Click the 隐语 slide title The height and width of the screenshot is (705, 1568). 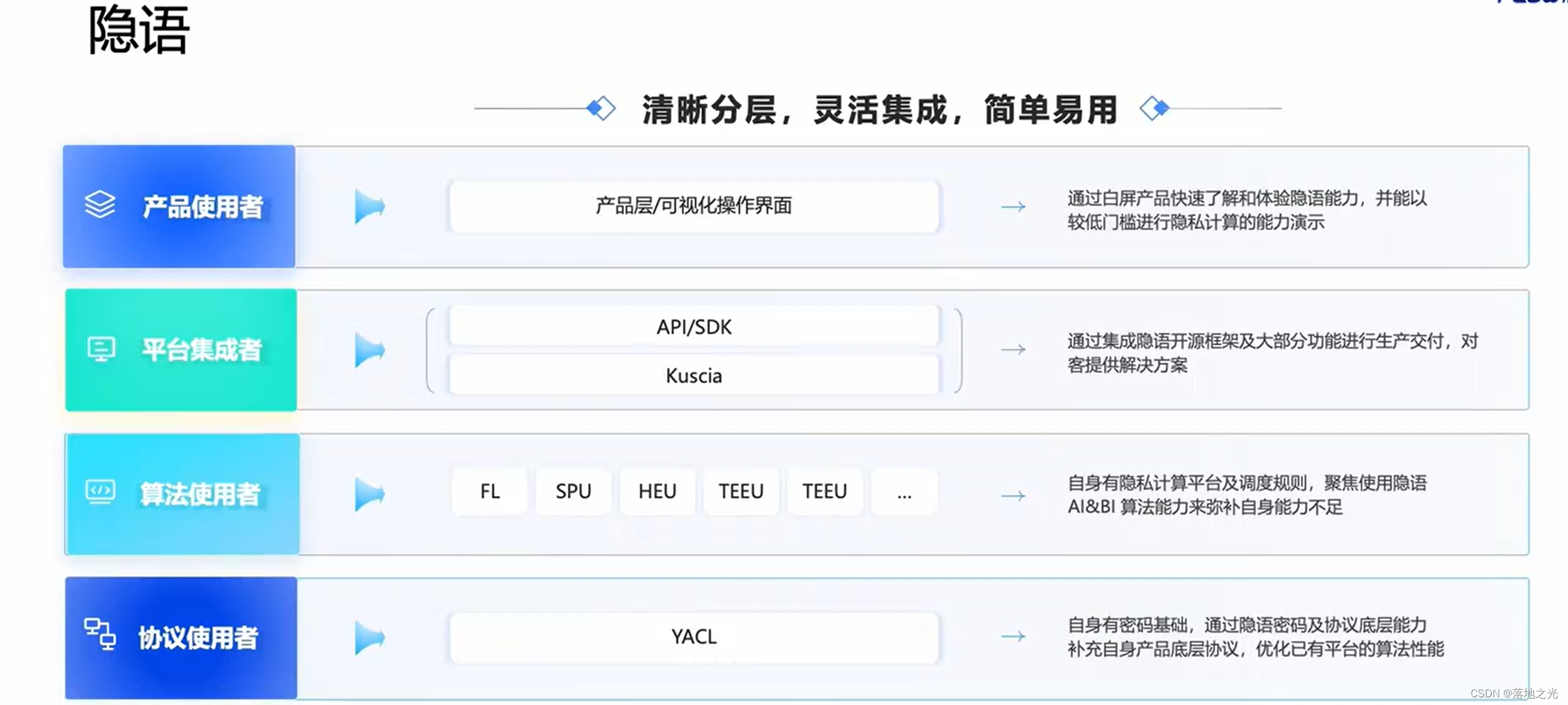[139, 30]
